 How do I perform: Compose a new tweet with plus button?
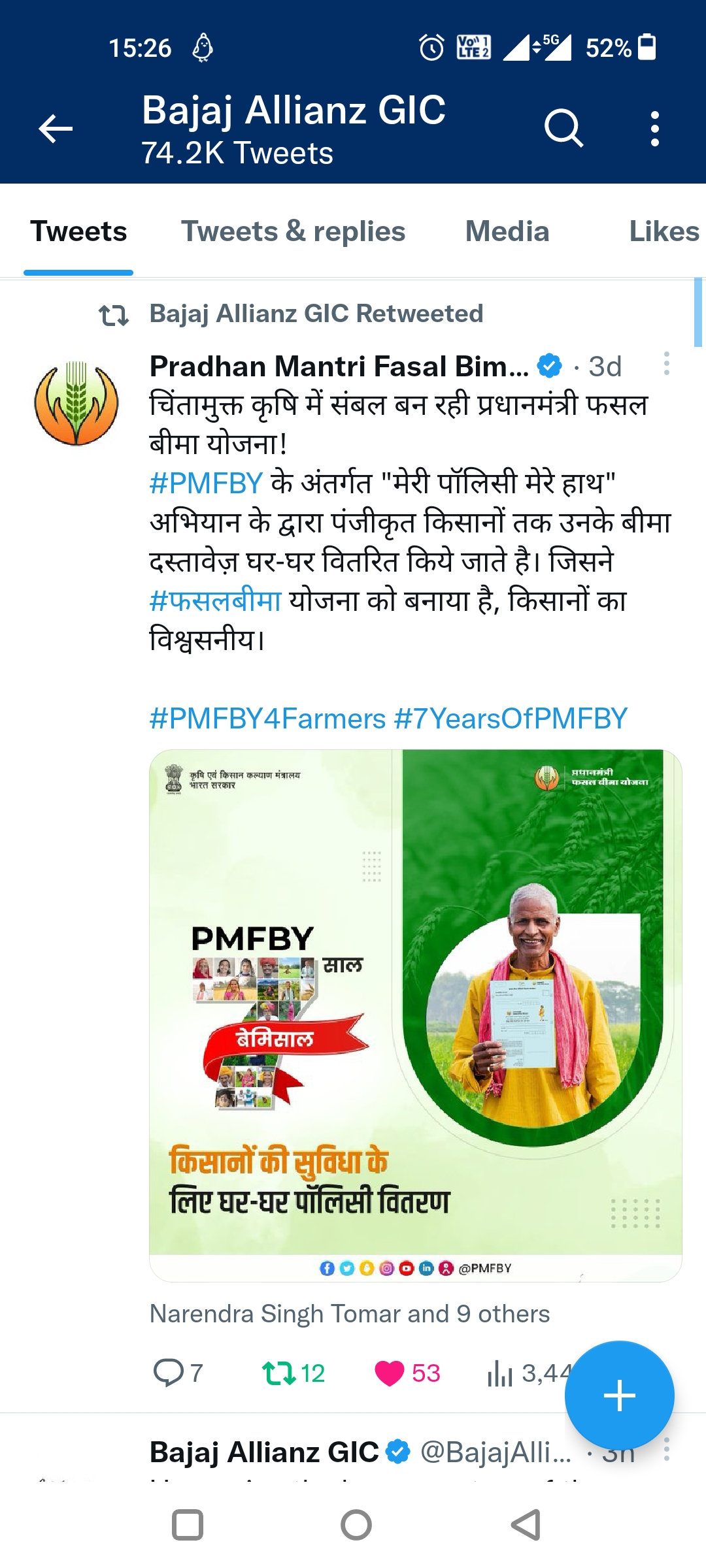[x=619, y=1396]
